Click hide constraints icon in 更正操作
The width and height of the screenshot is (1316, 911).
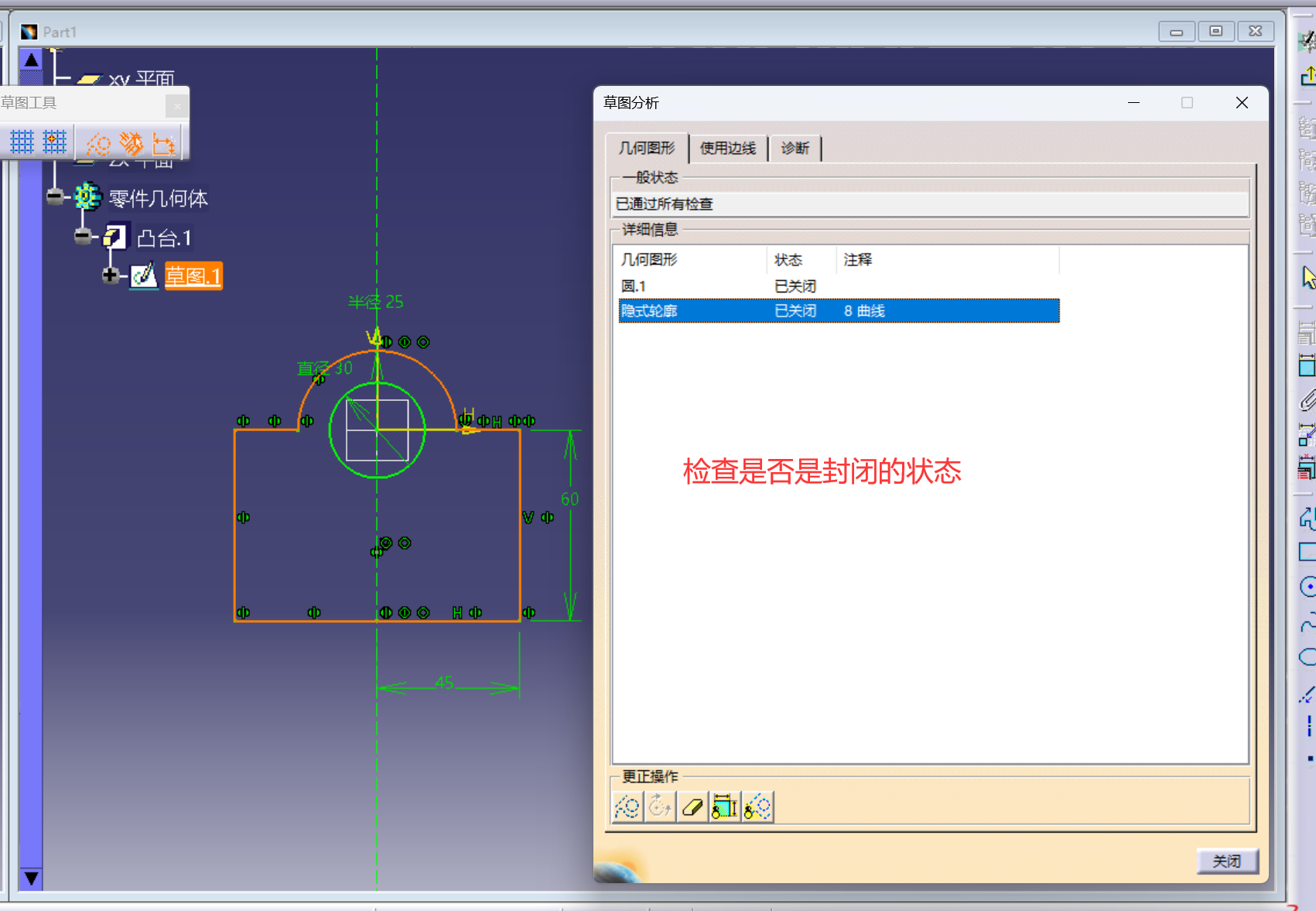(725, 807)
